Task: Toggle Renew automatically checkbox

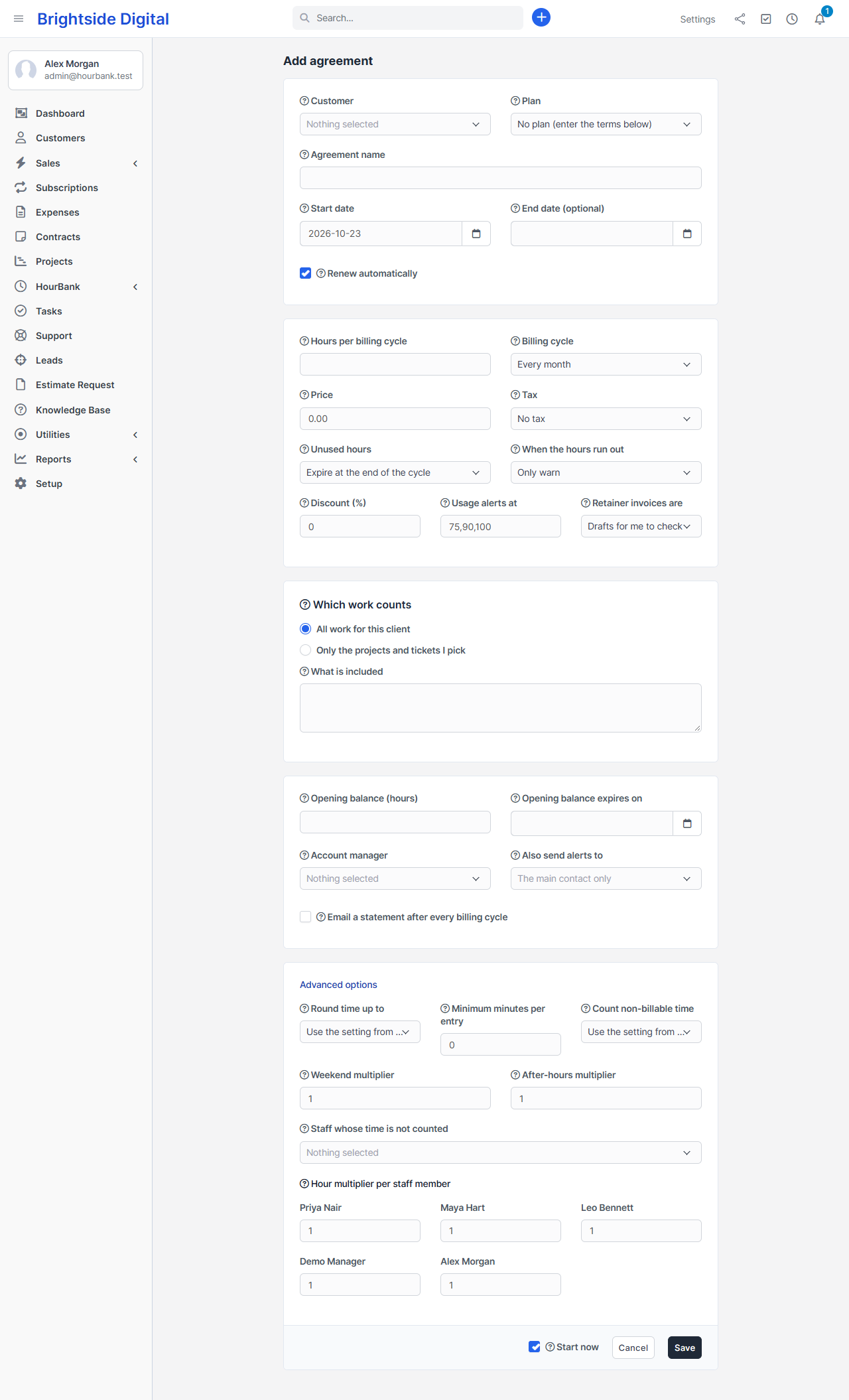Action: click(x=306, y=273)
